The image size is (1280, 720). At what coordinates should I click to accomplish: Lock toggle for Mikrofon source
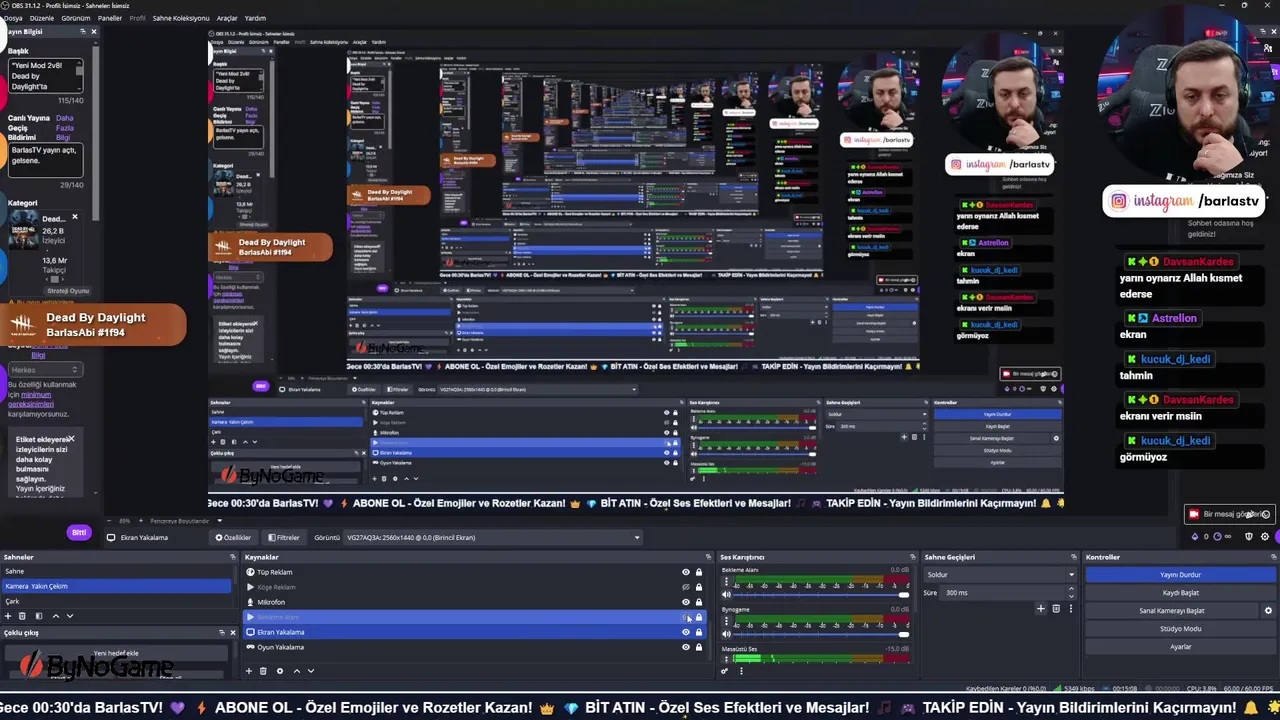pyautogui.click(x=699, y=602)
